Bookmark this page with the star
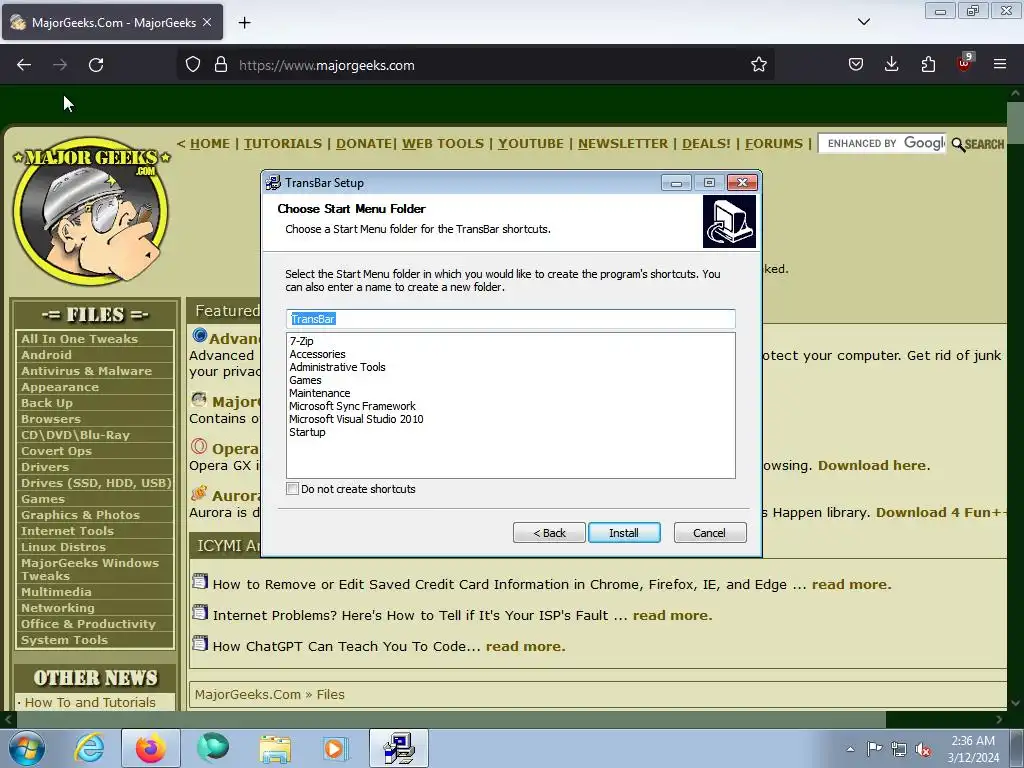The width and height of the screenshot is (1024, 768). point(758,65)
